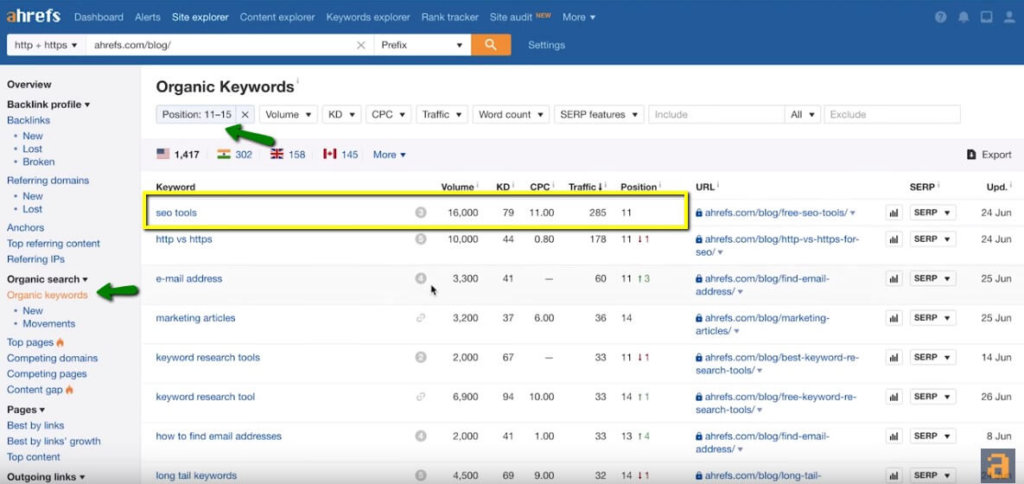Click SERP features badge for seo tools

tap(421, 213)
